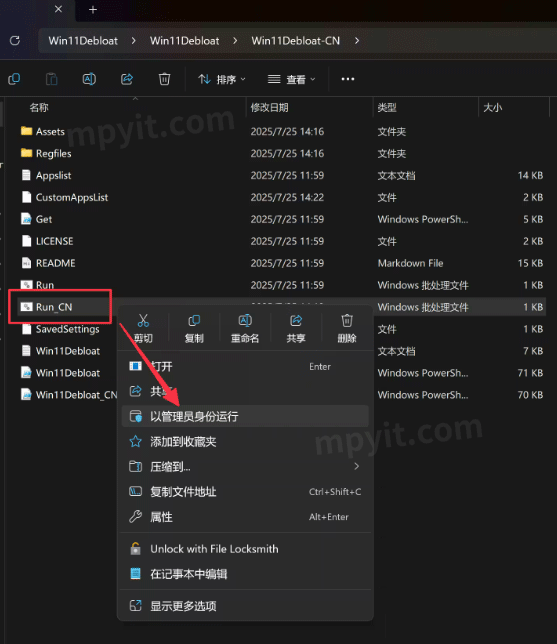Screen dimensions: 557x644
Task: Sort by the 修改日期 column header
Action: [269, 108]
